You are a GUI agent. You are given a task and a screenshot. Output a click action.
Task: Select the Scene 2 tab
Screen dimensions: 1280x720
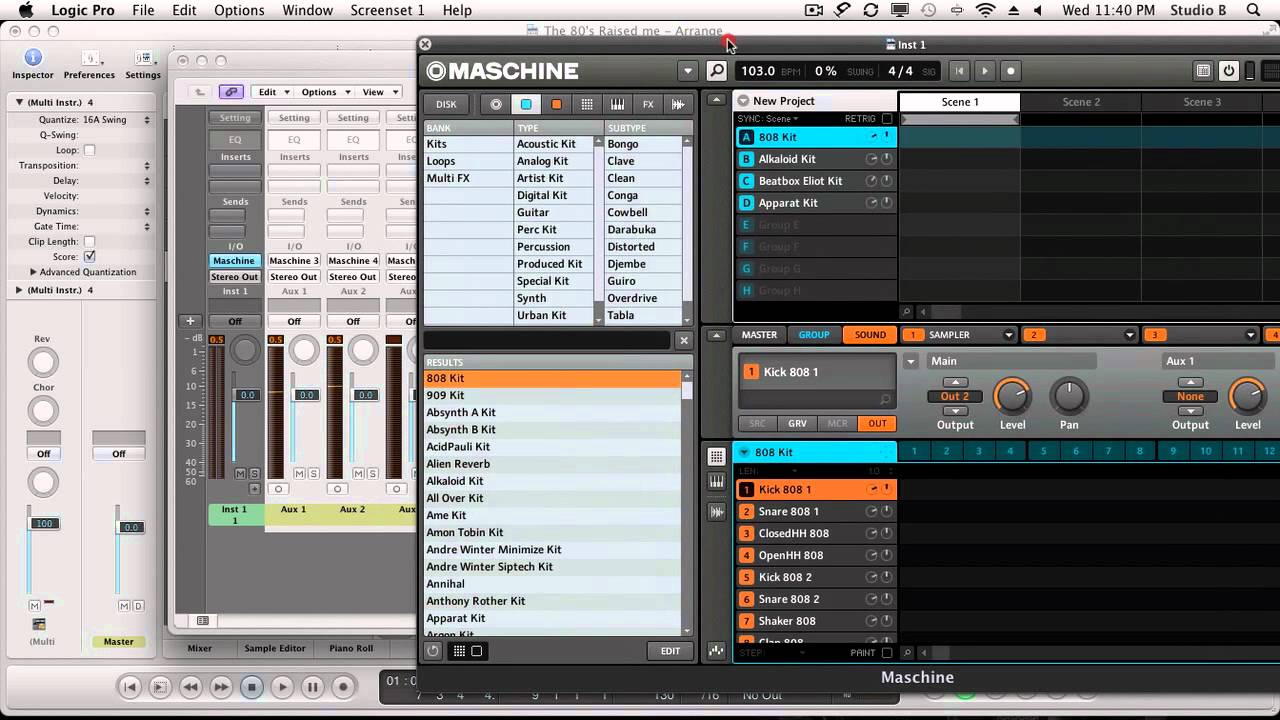[1081, 102]
